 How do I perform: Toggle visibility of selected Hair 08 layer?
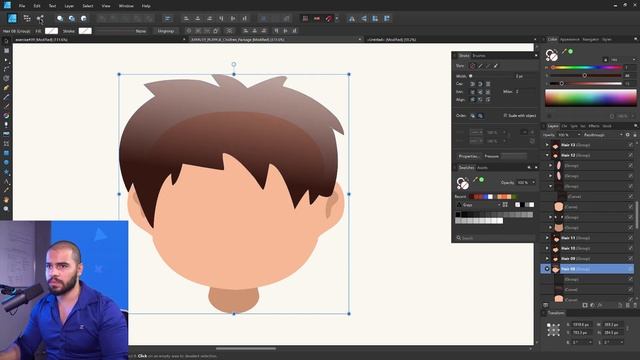[631, 269]
